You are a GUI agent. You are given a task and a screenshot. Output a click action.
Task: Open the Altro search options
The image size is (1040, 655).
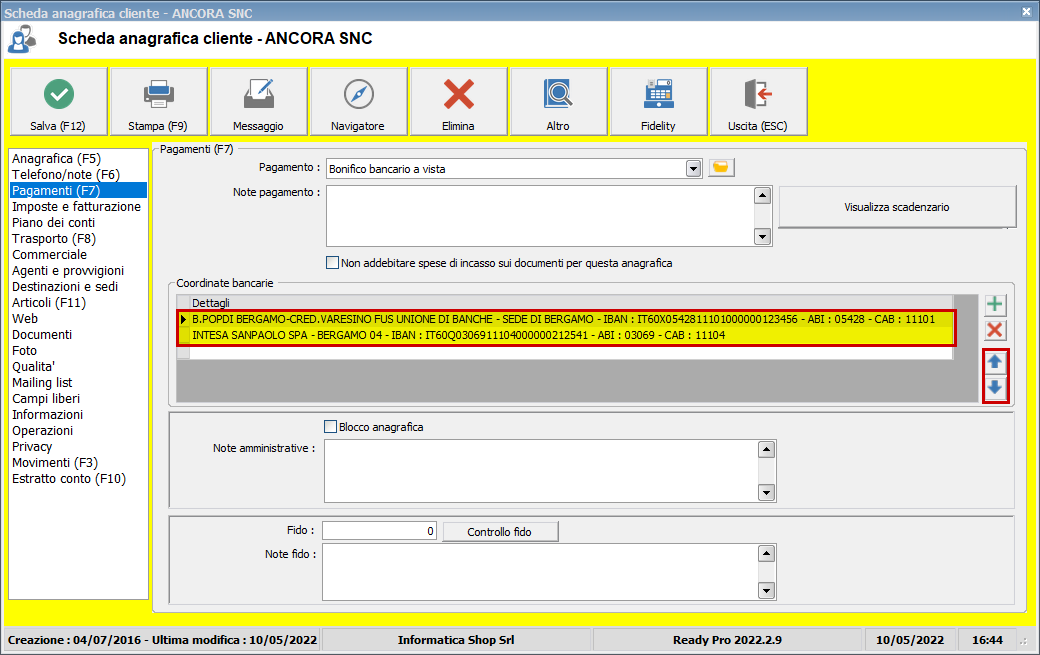(x=558, y=101)
